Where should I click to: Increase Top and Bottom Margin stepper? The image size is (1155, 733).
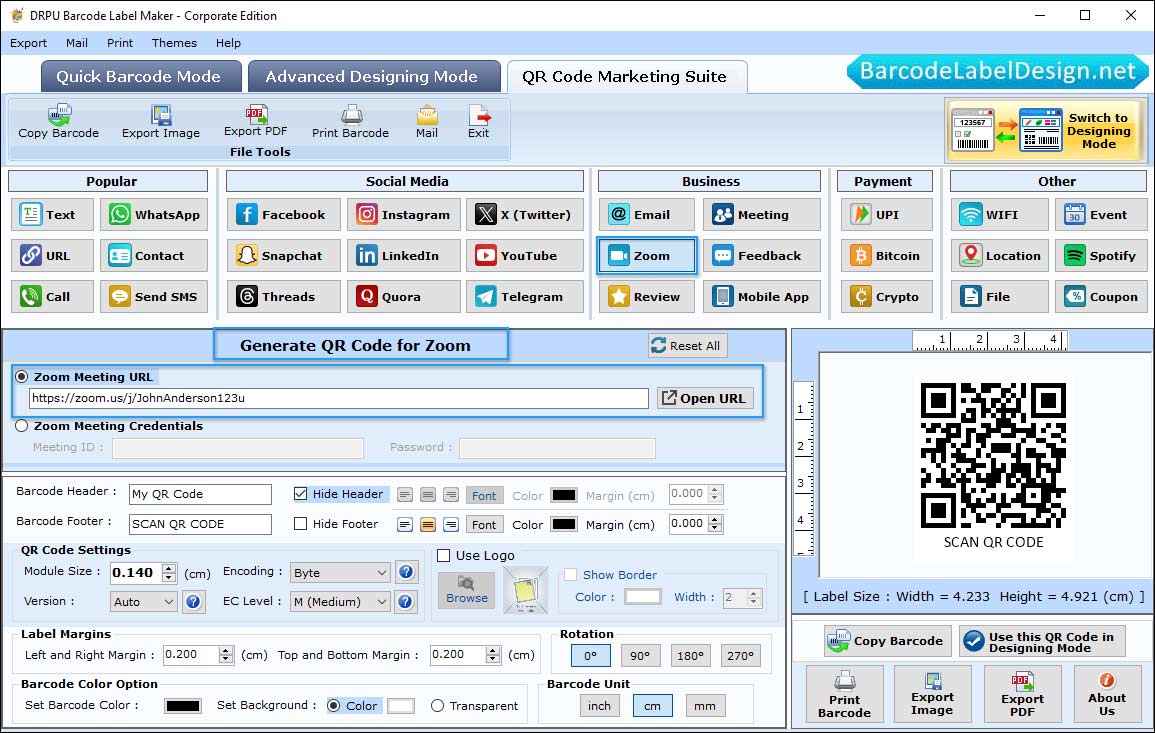point(493,650)
